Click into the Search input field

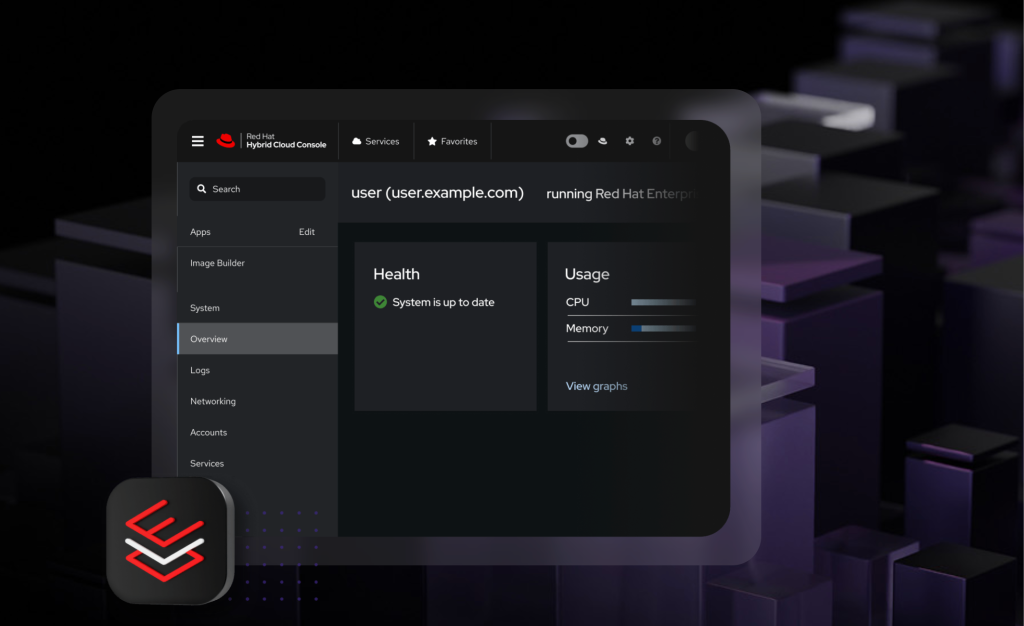click(257, 189)
